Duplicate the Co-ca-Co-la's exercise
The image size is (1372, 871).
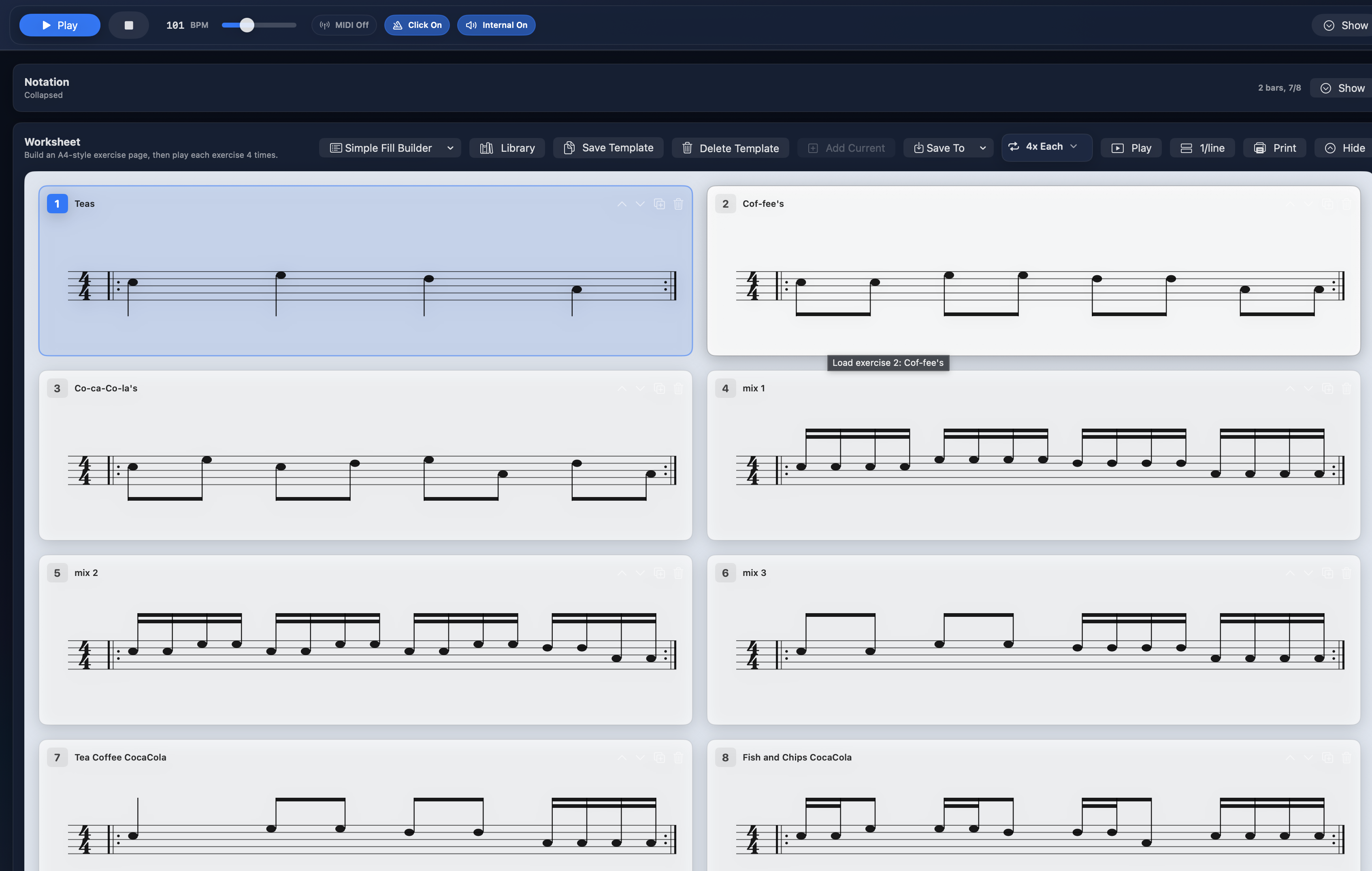coord(659,388)
